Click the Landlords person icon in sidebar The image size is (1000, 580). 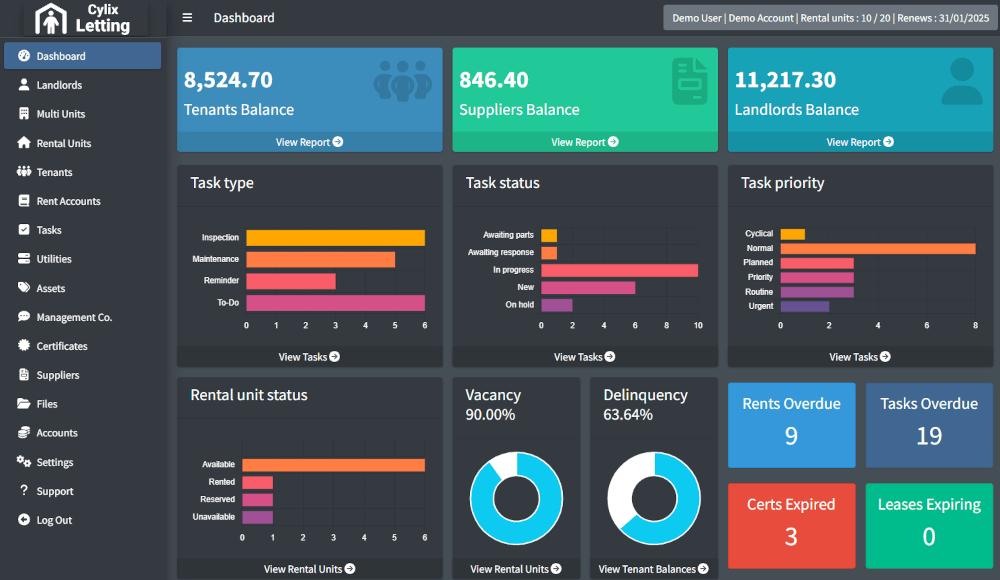[x=24, y=84]
